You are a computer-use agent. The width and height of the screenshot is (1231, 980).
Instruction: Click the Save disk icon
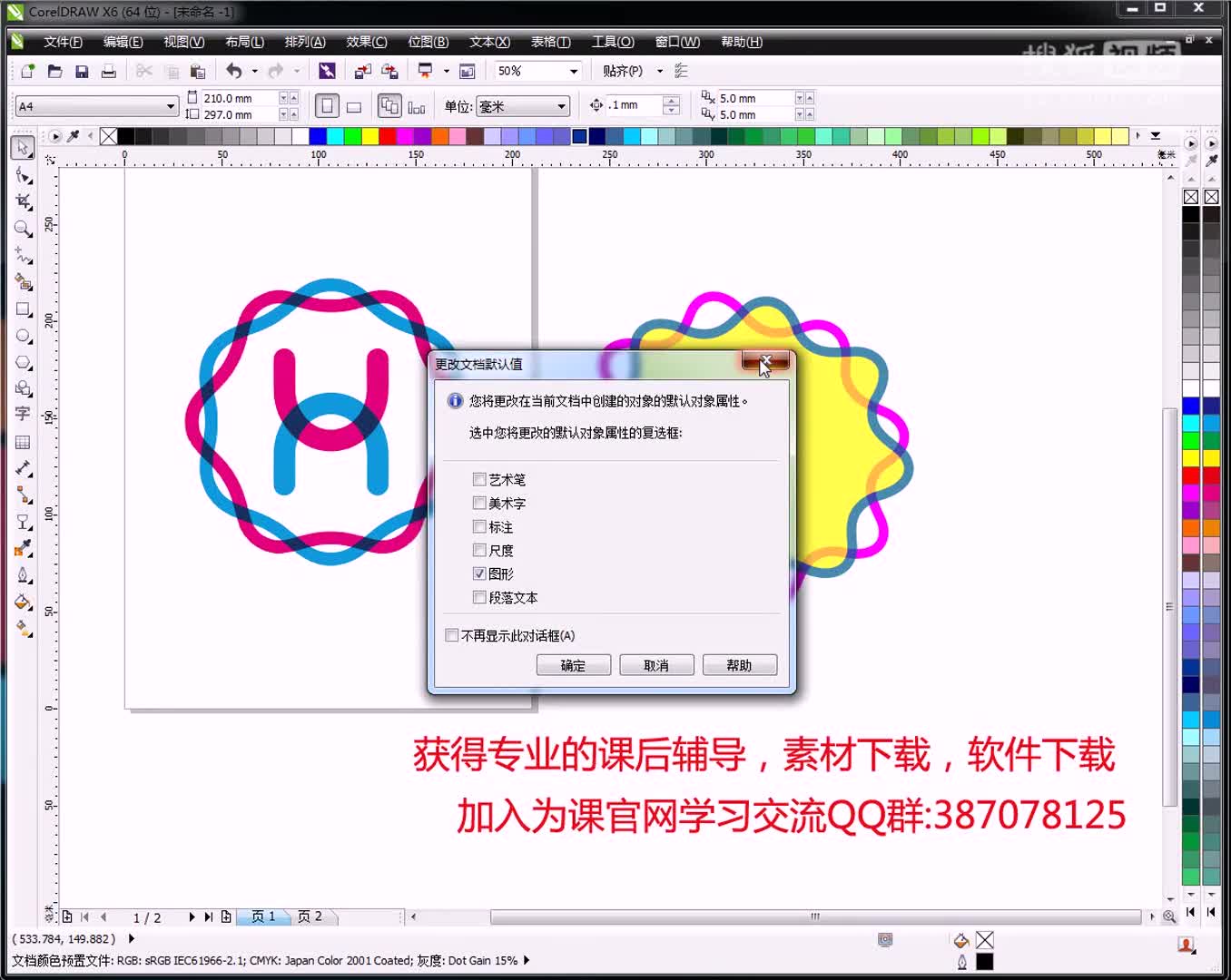[82, 71]
